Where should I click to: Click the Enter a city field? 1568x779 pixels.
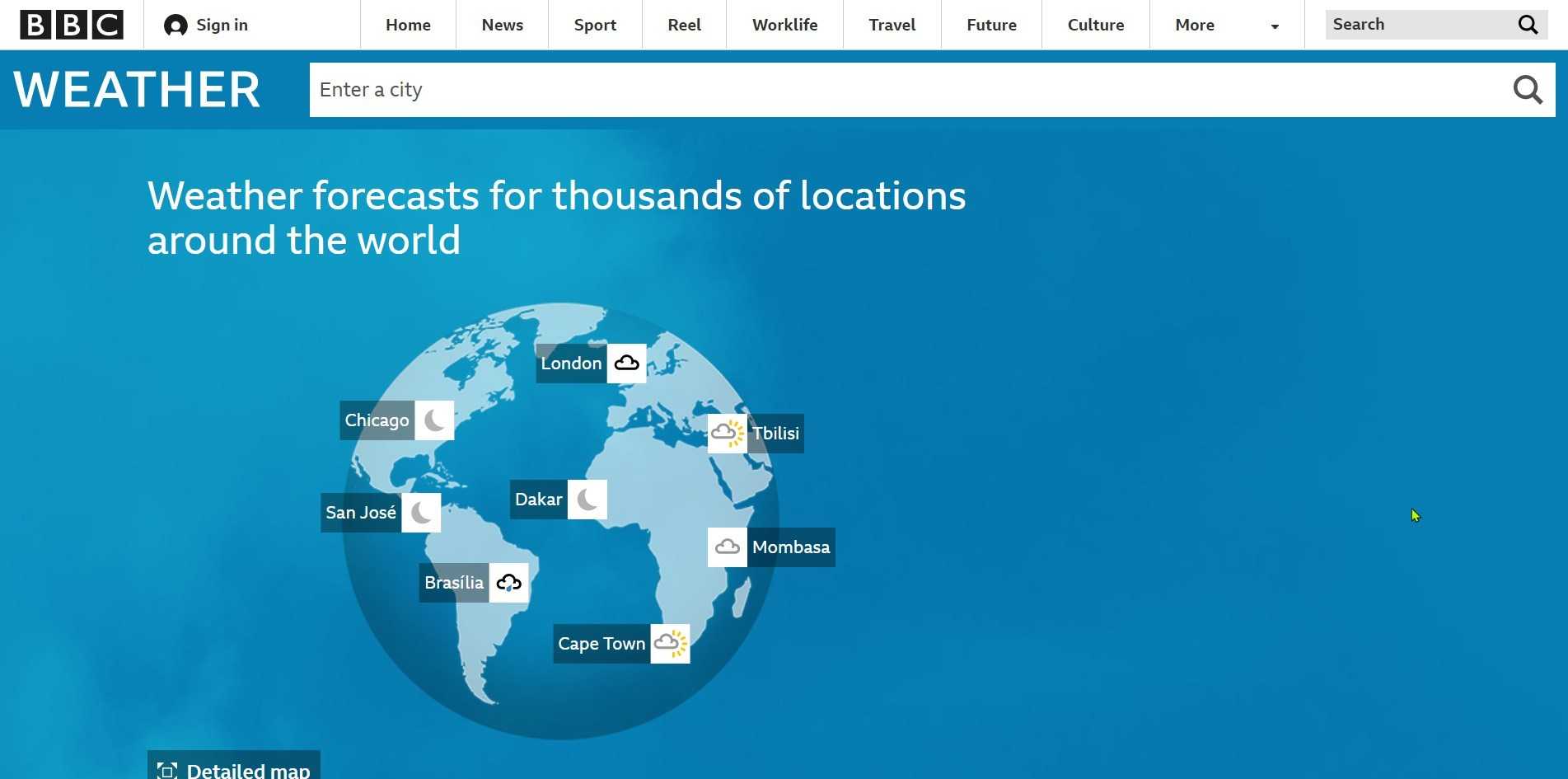[x=906, y=90]
